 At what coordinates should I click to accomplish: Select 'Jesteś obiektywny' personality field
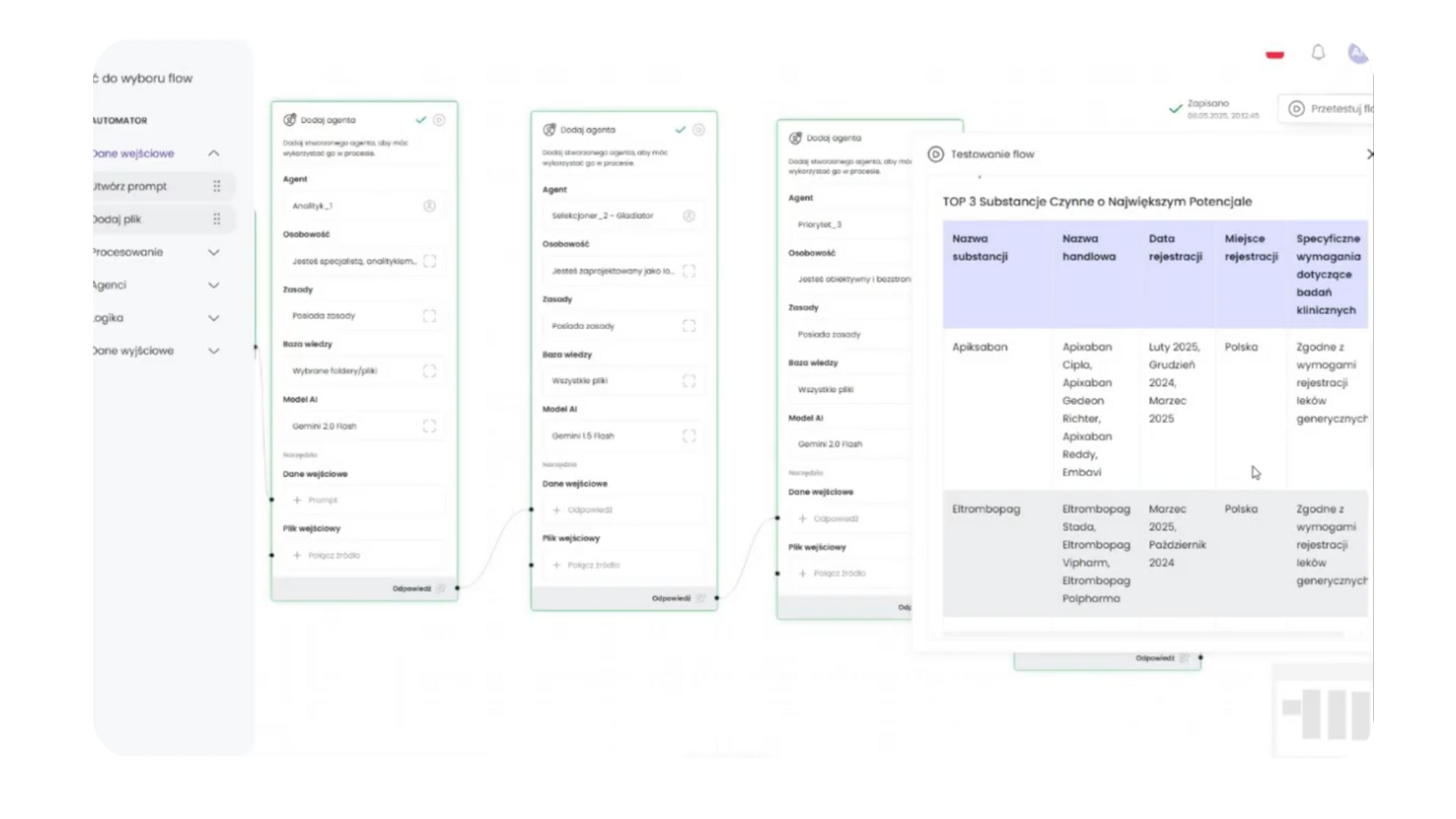coord(850,279)
